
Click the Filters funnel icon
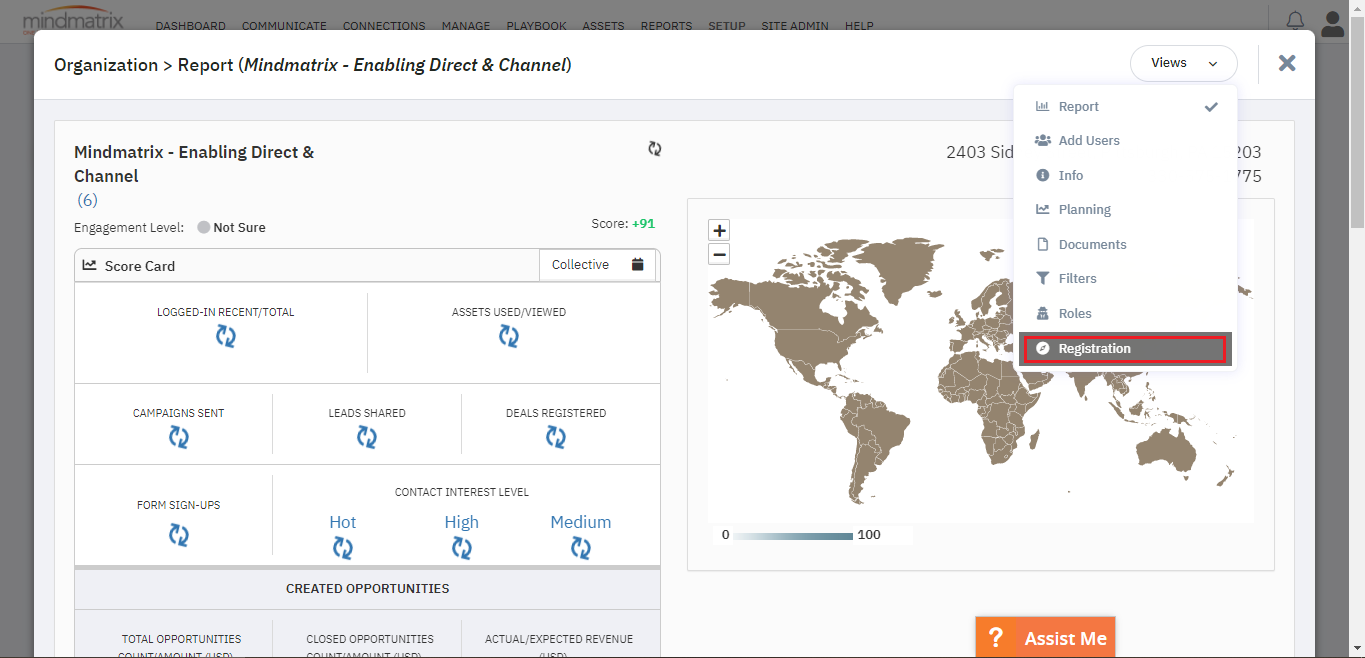(1043, 279)
